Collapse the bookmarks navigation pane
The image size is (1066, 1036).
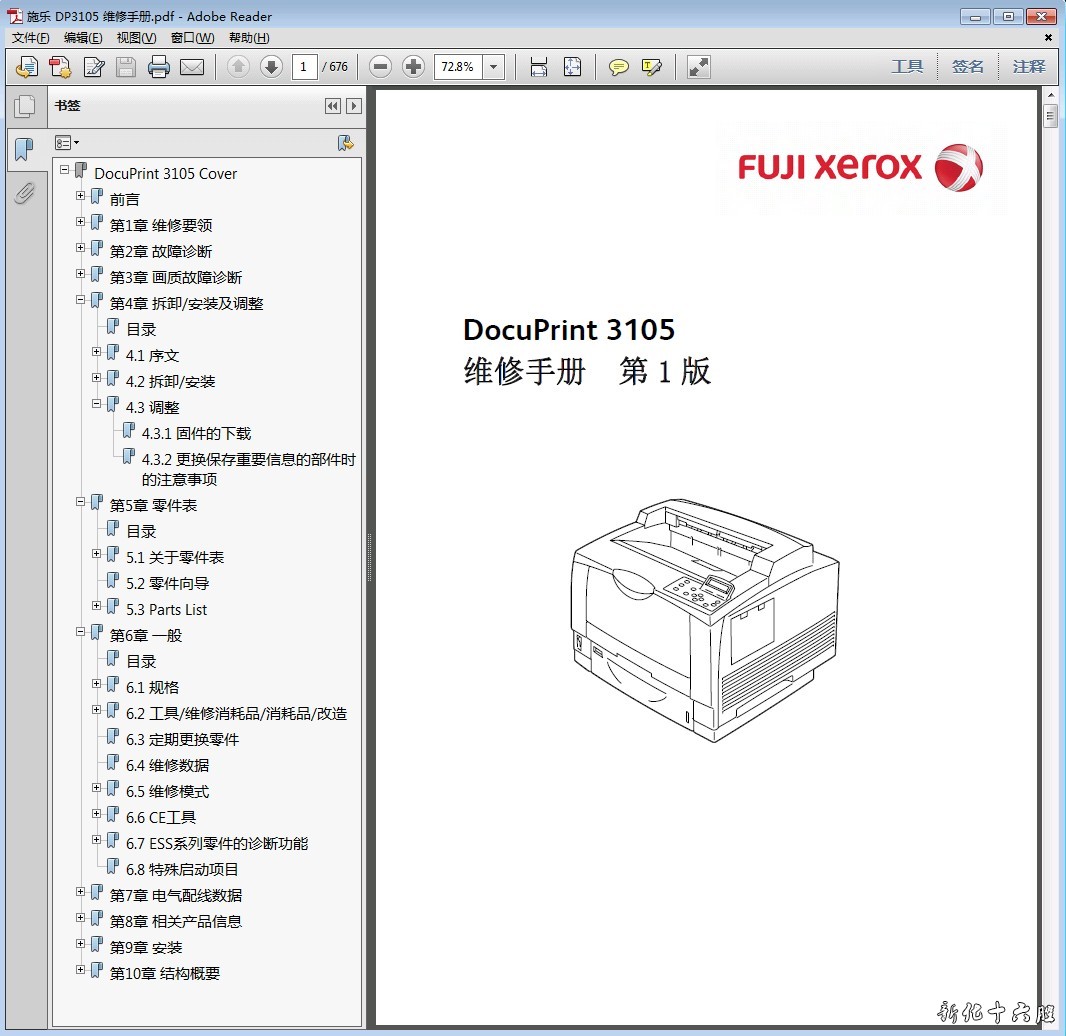[333, 106]
